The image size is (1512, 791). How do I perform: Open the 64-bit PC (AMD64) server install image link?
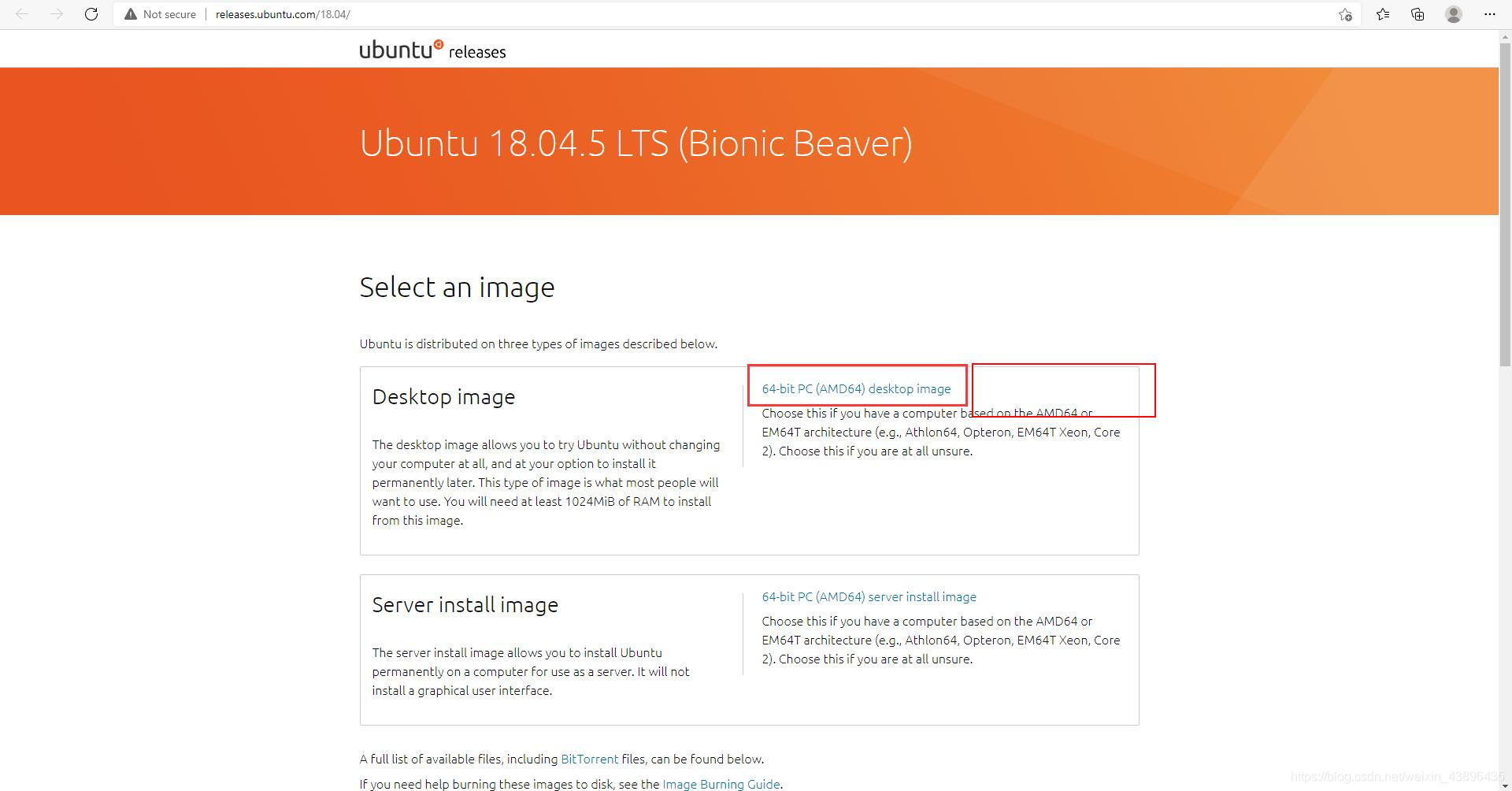click(869, 596)
